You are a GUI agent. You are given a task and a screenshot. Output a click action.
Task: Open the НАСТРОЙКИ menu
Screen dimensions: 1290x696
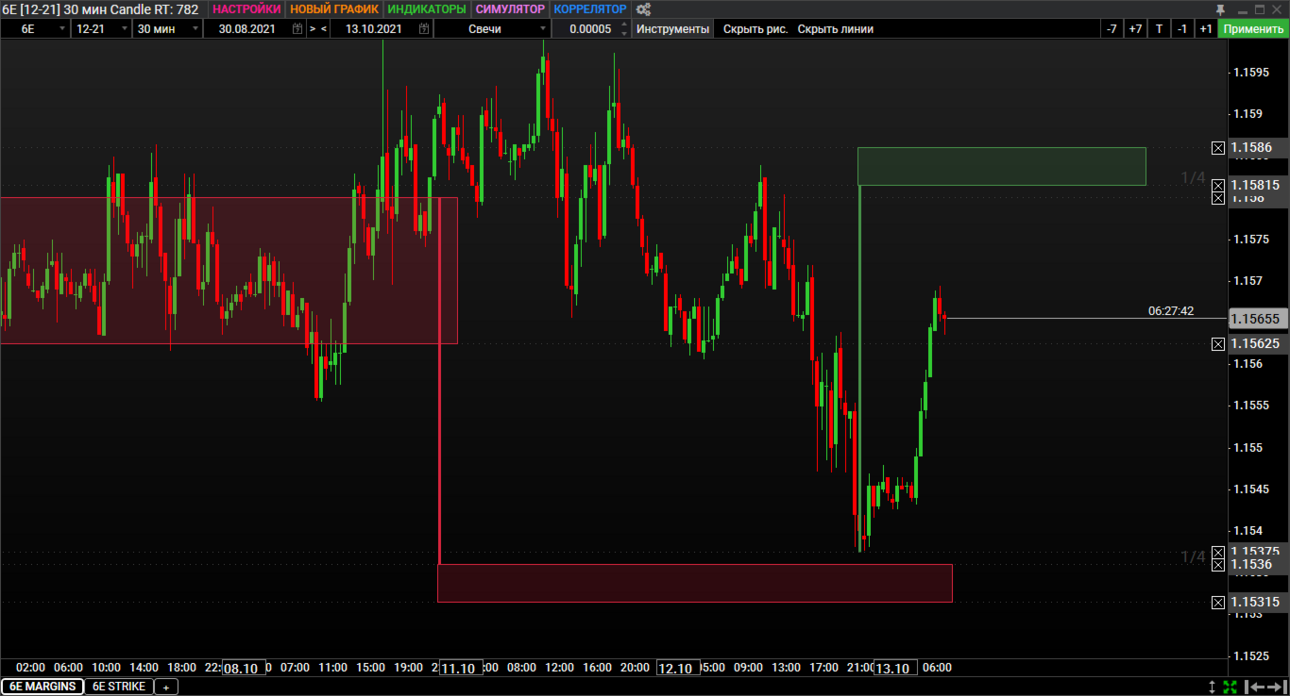pyautogui.click(x=246, y=9)
